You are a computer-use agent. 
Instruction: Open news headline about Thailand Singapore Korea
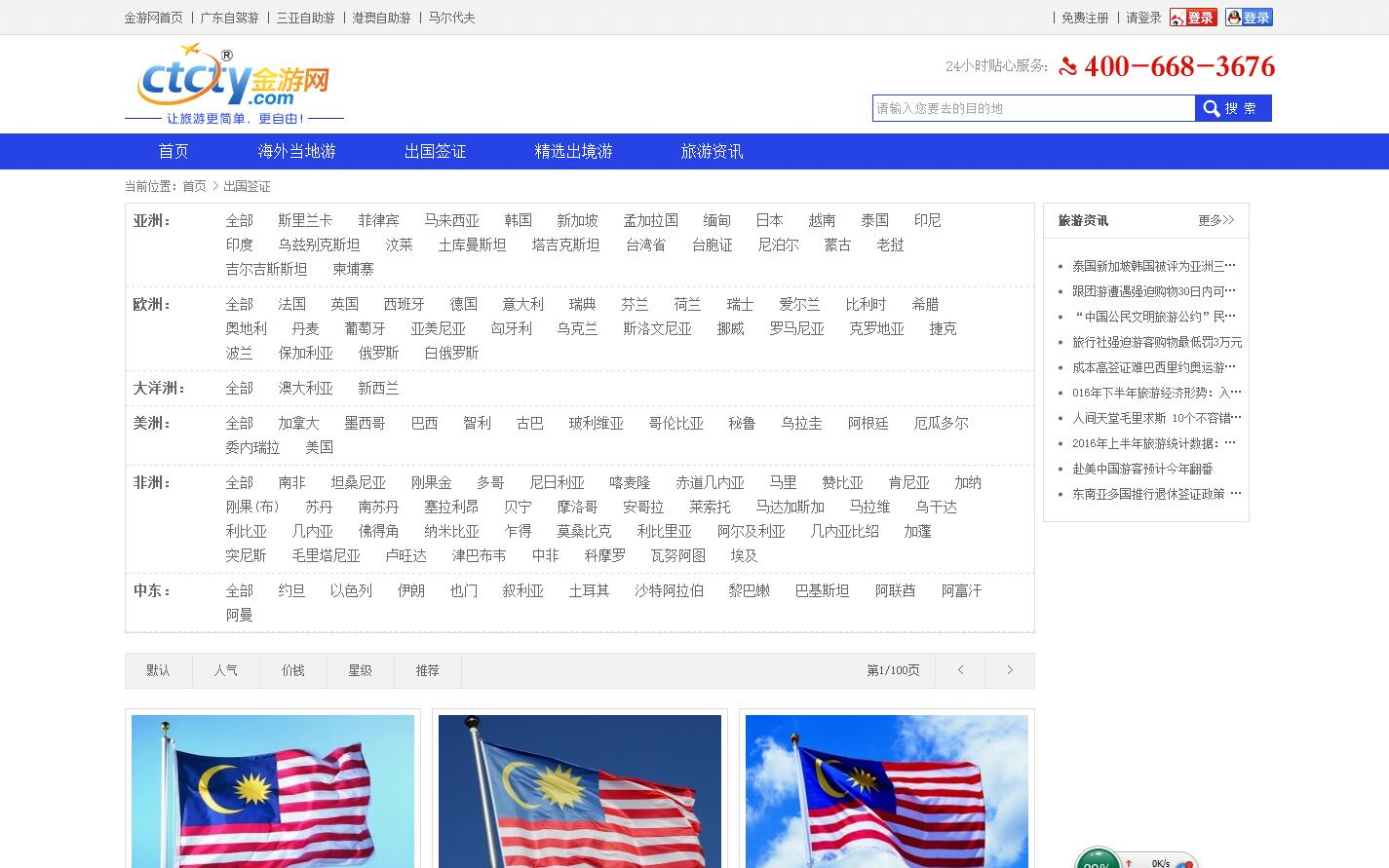click(x=1149, y=265)
